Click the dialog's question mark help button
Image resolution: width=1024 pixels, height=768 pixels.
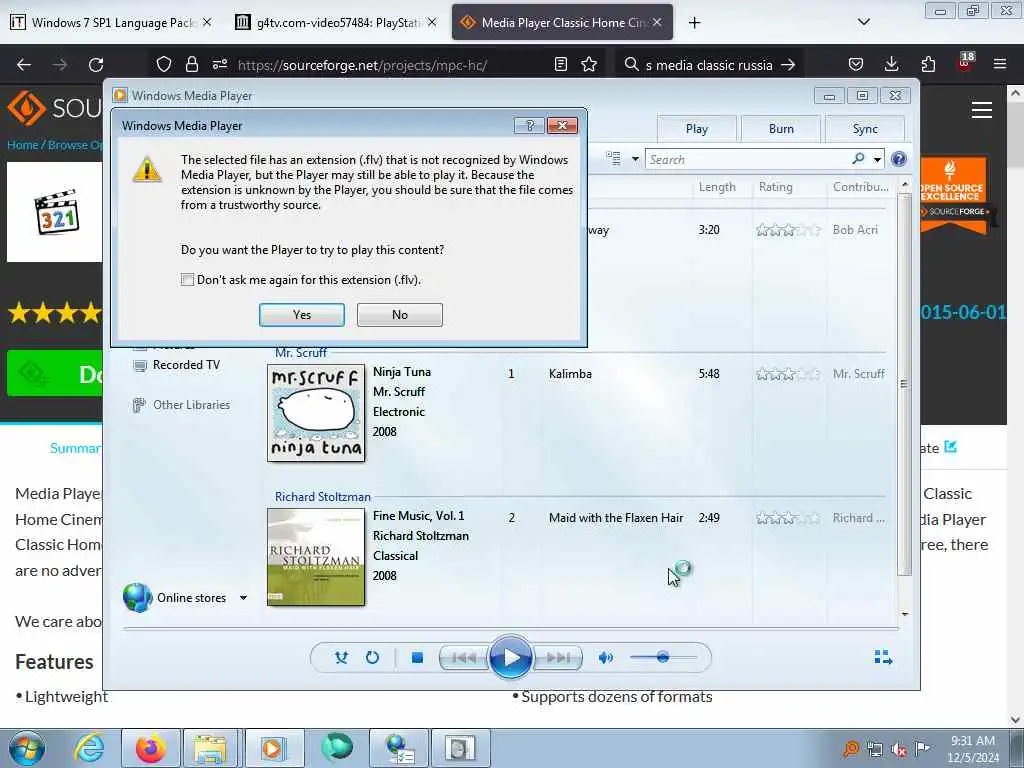tap(529, 125)
